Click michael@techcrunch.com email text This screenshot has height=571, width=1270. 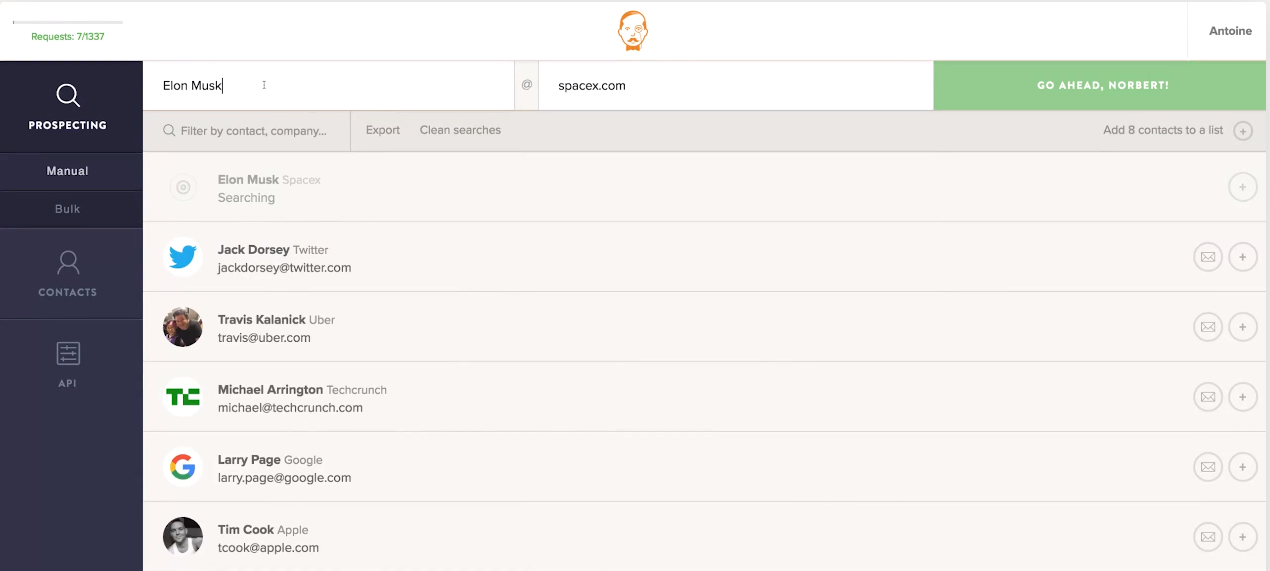point(290,408)
